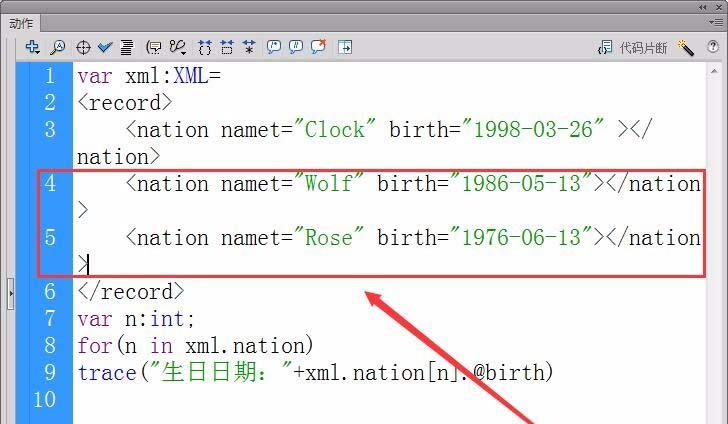This screenshot has width=728, height=424.
Task: Switch to the 动作 panel tab
Action: coord(21,23)
